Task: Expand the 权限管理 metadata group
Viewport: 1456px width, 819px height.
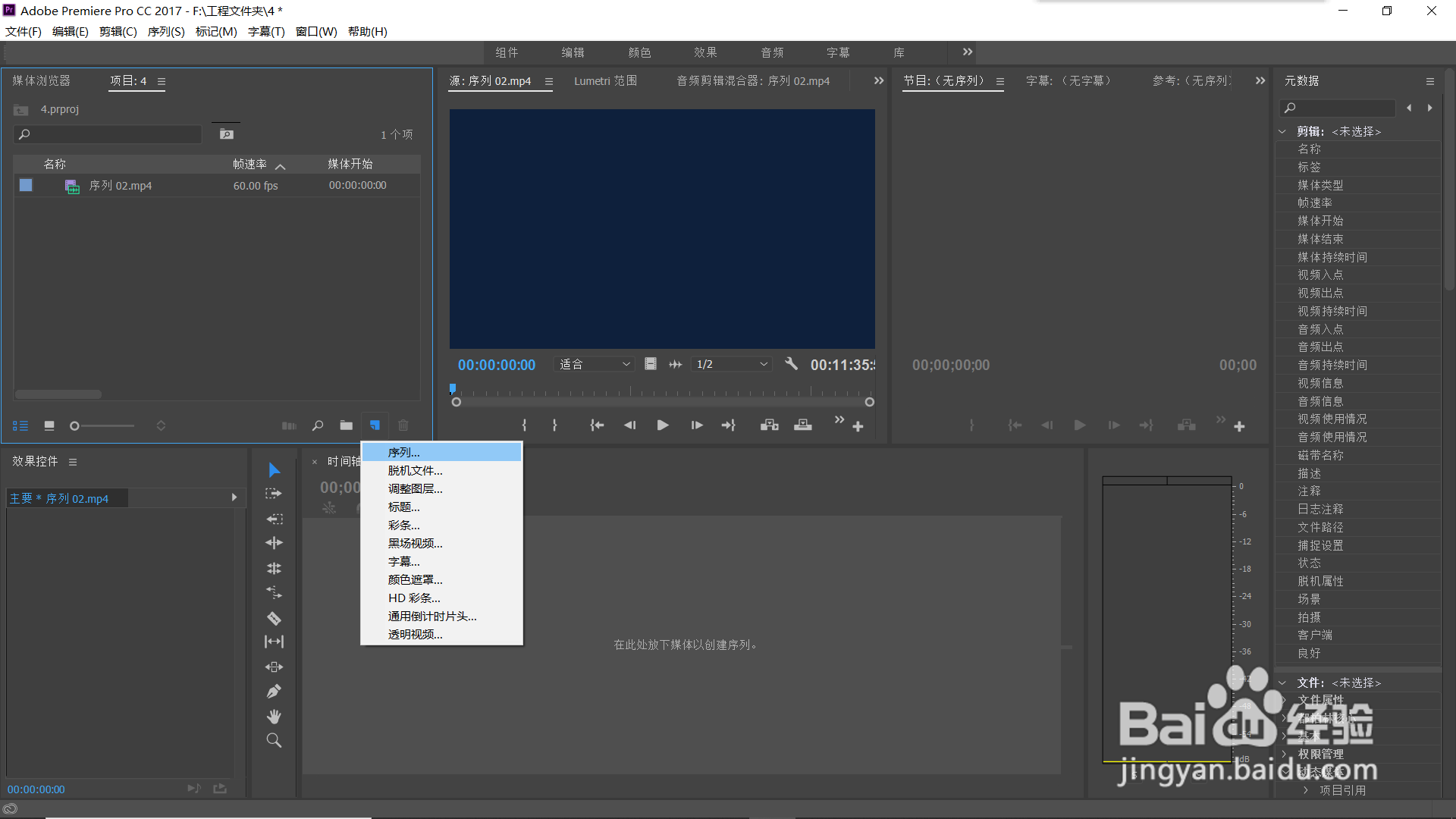Action: (x=1283, y=754)
